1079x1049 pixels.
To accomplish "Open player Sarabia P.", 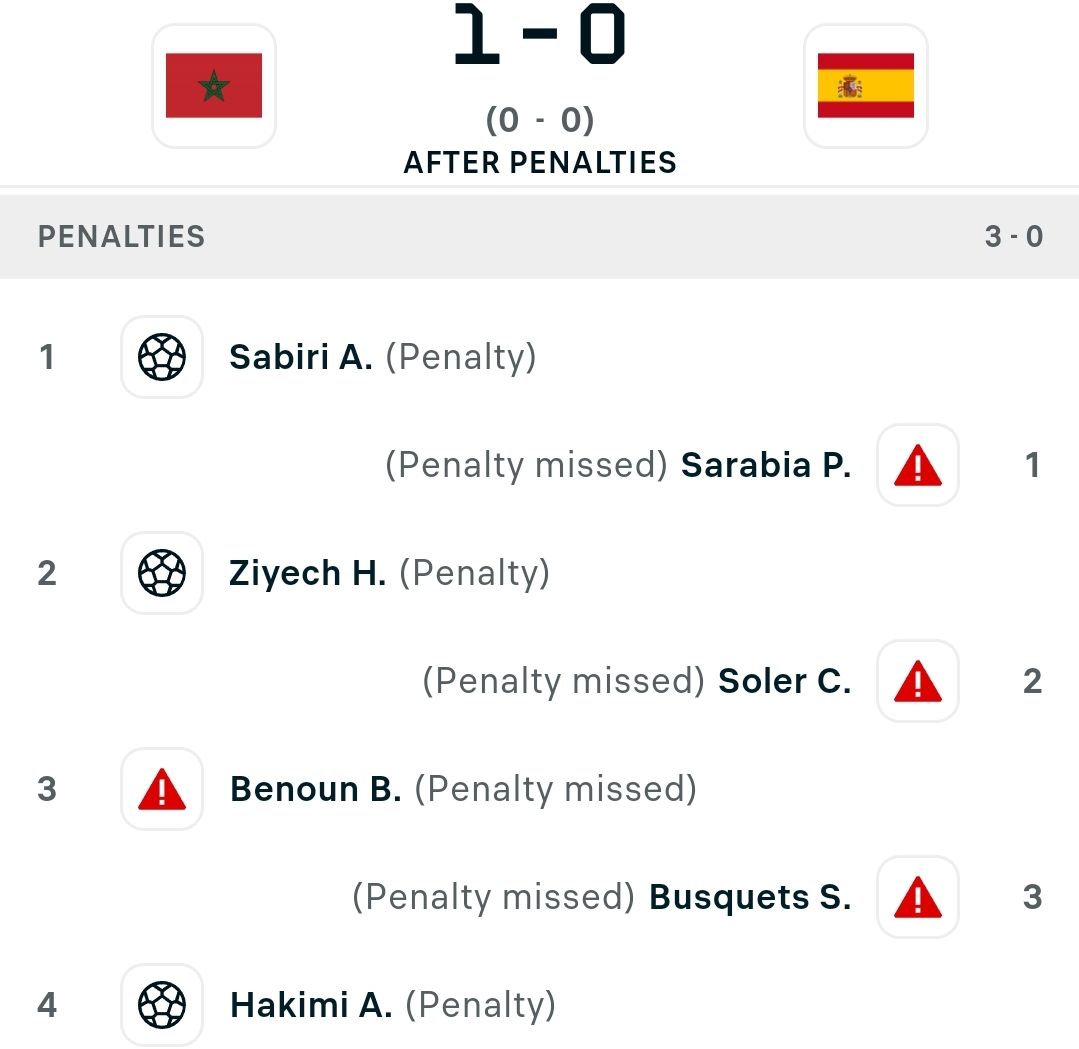I will pyautogui.click(x=766, y=465).
